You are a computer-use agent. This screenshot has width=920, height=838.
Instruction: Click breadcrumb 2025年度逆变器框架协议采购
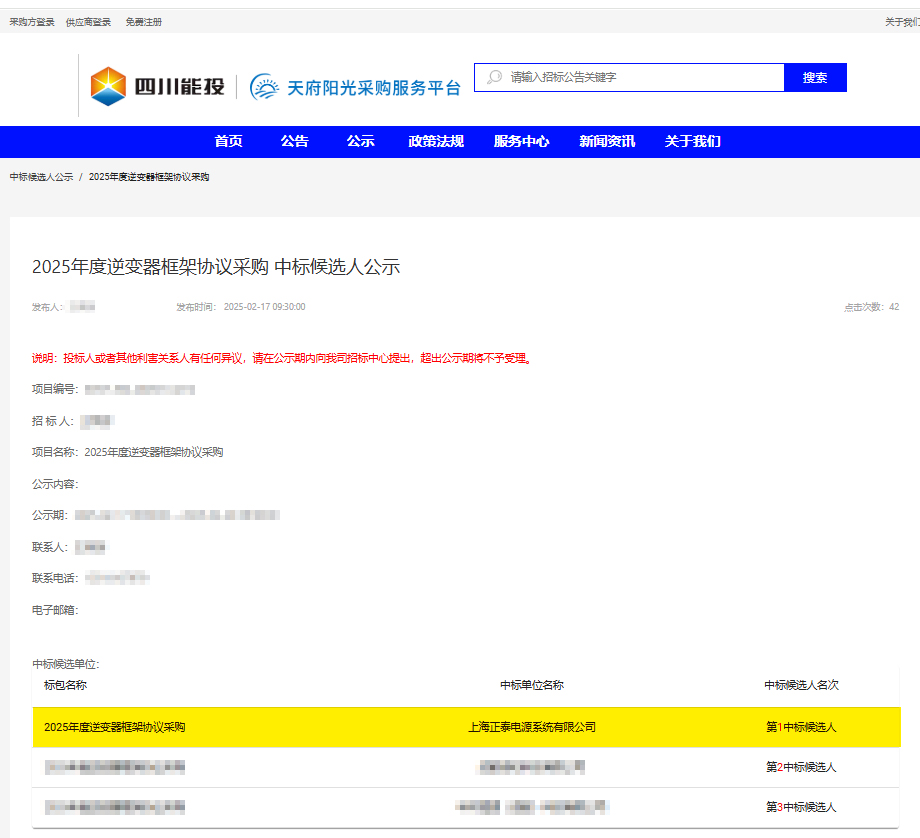pos(149,177)
